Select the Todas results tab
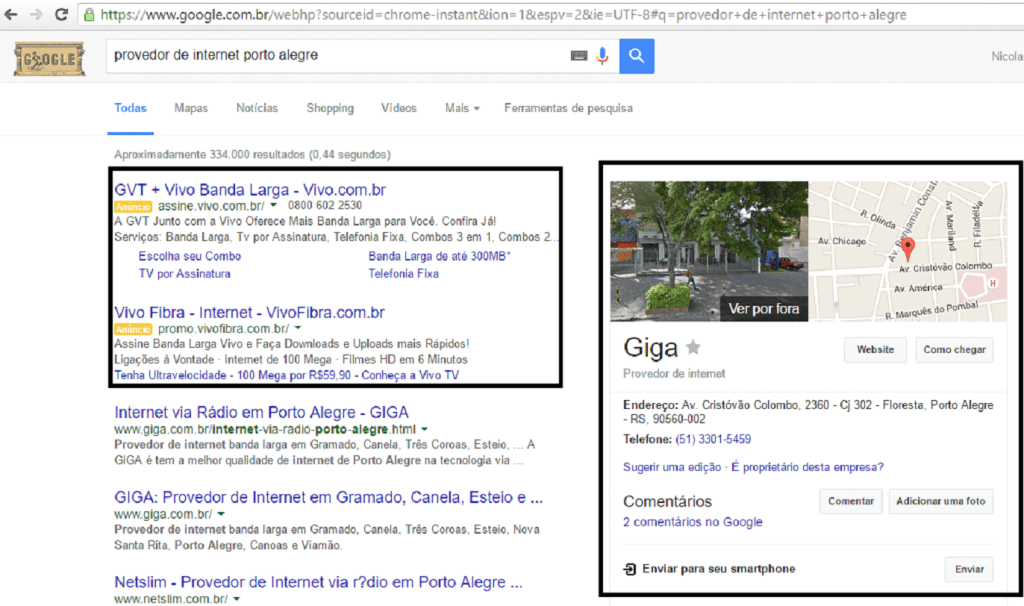Viewport: 1024px width, 606px height. pyautogui.click(x=131, y=108)
